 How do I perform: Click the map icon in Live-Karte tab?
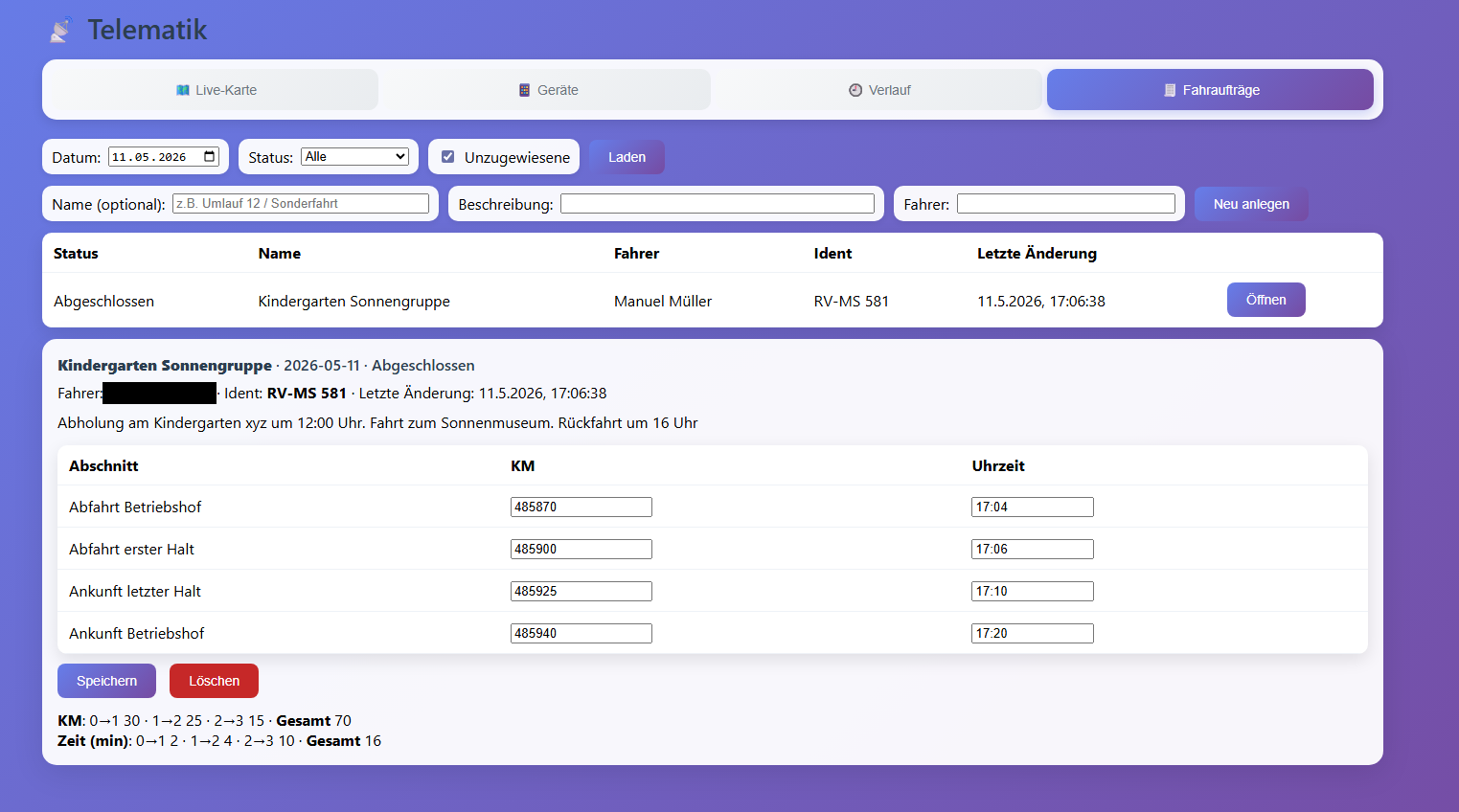click(183, 90)
